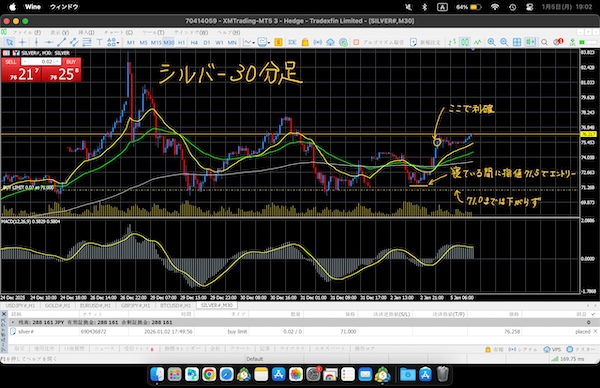Click the yellow shopping bag market icon

[305, 42]
